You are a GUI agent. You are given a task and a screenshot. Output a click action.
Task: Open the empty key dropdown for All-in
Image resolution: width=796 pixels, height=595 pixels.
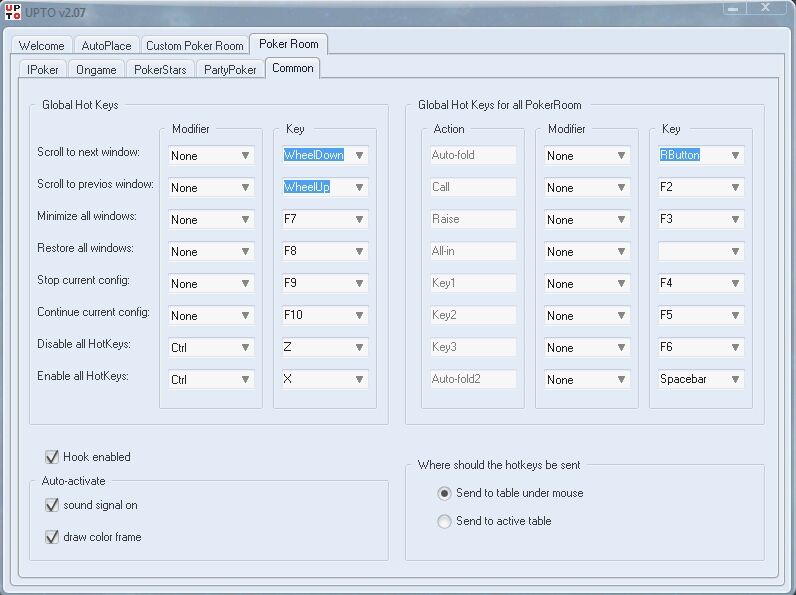pyautogui.click(x=701, y=251)
